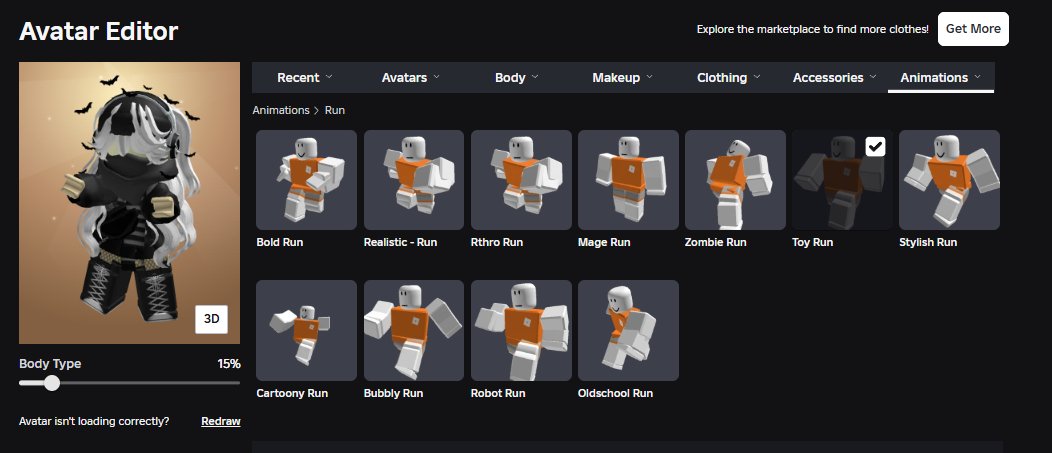Select the Oldschool Run animation

[628, 330]
